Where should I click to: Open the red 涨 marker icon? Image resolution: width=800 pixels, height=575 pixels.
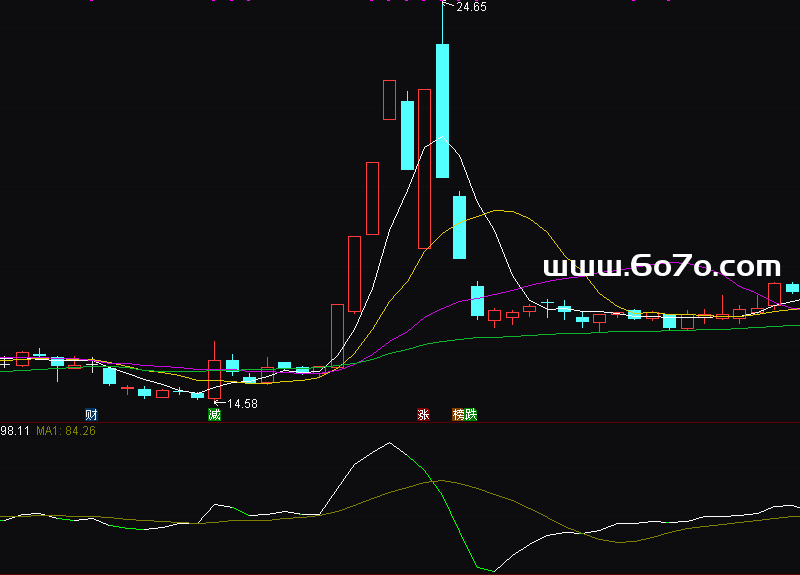(x=423, y=414)
